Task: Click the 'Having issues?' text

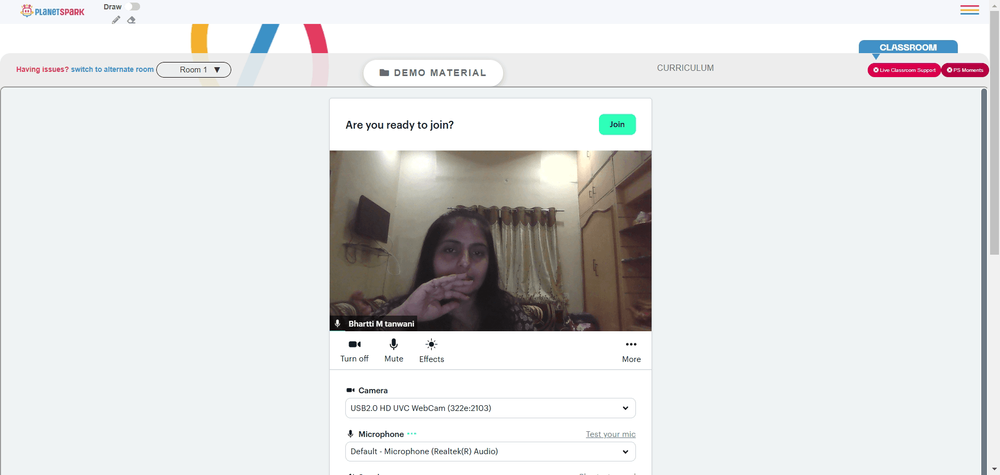Action: click(43, 69)
